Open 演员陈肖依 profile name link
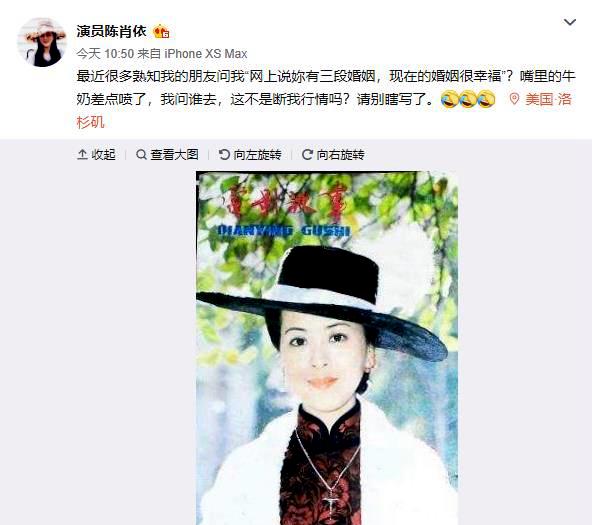 coord(111,31)
